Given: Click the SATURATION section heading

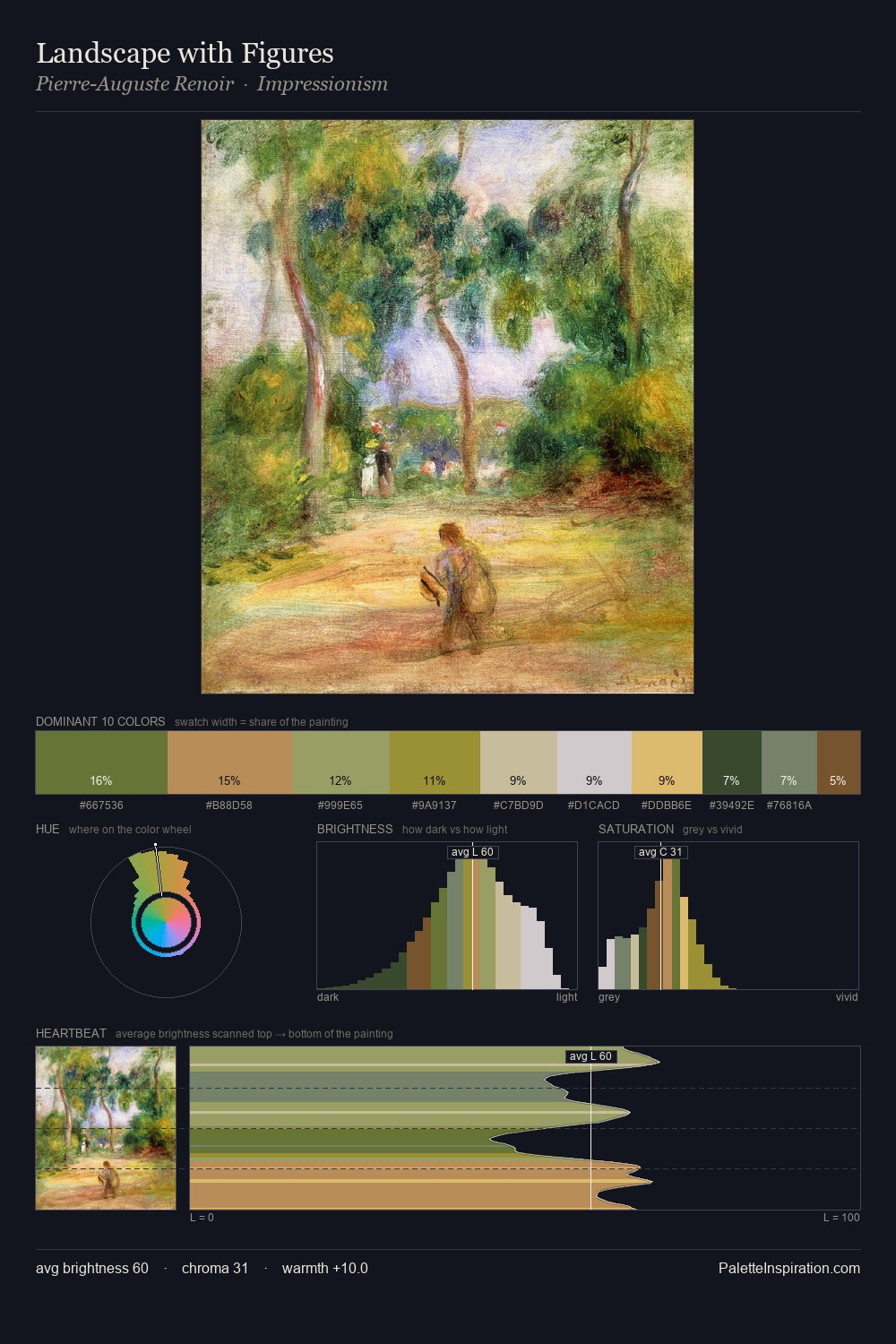Looking at the screenshot, I should [x=636, y=829].
